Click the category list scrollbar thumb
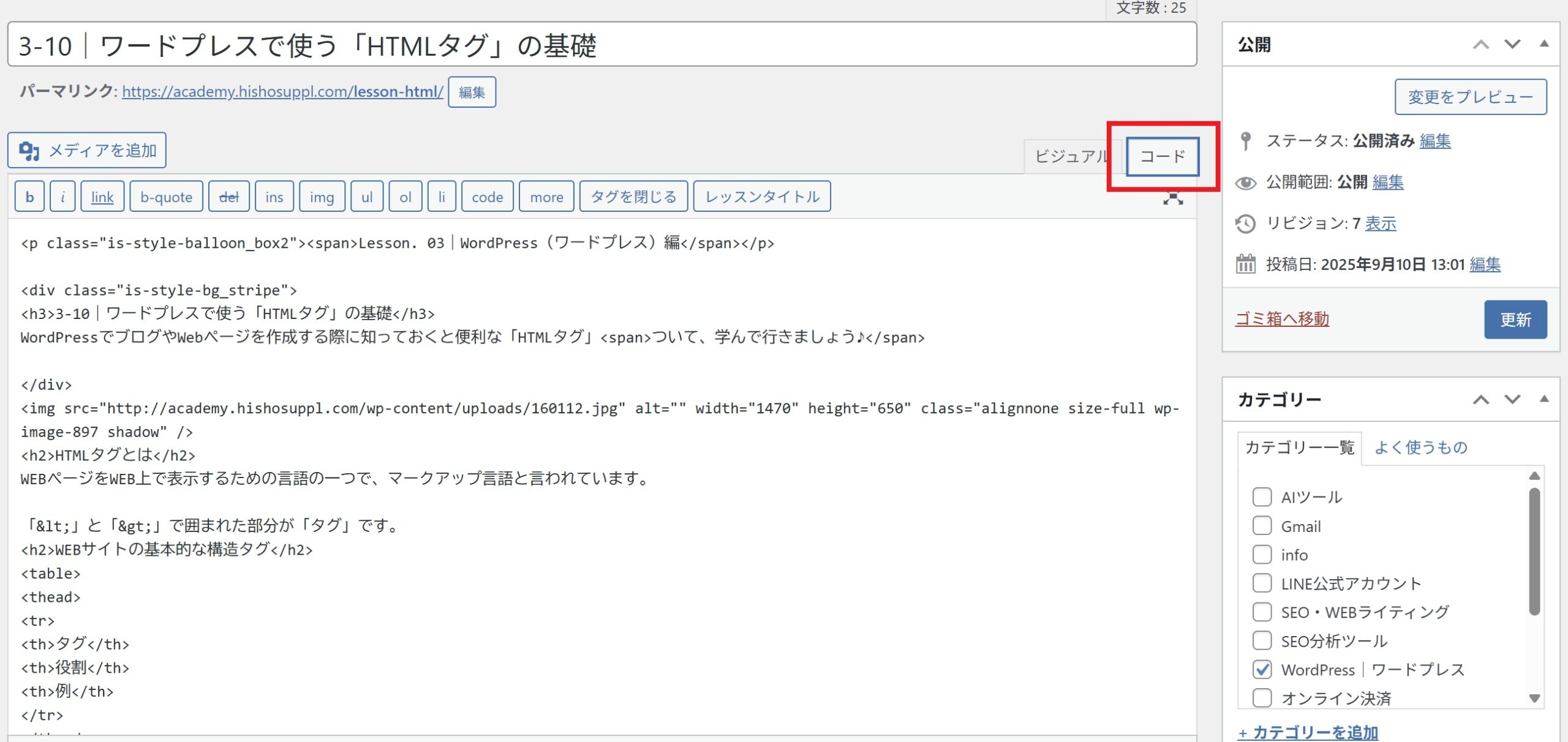 [x=1534, y=551]
